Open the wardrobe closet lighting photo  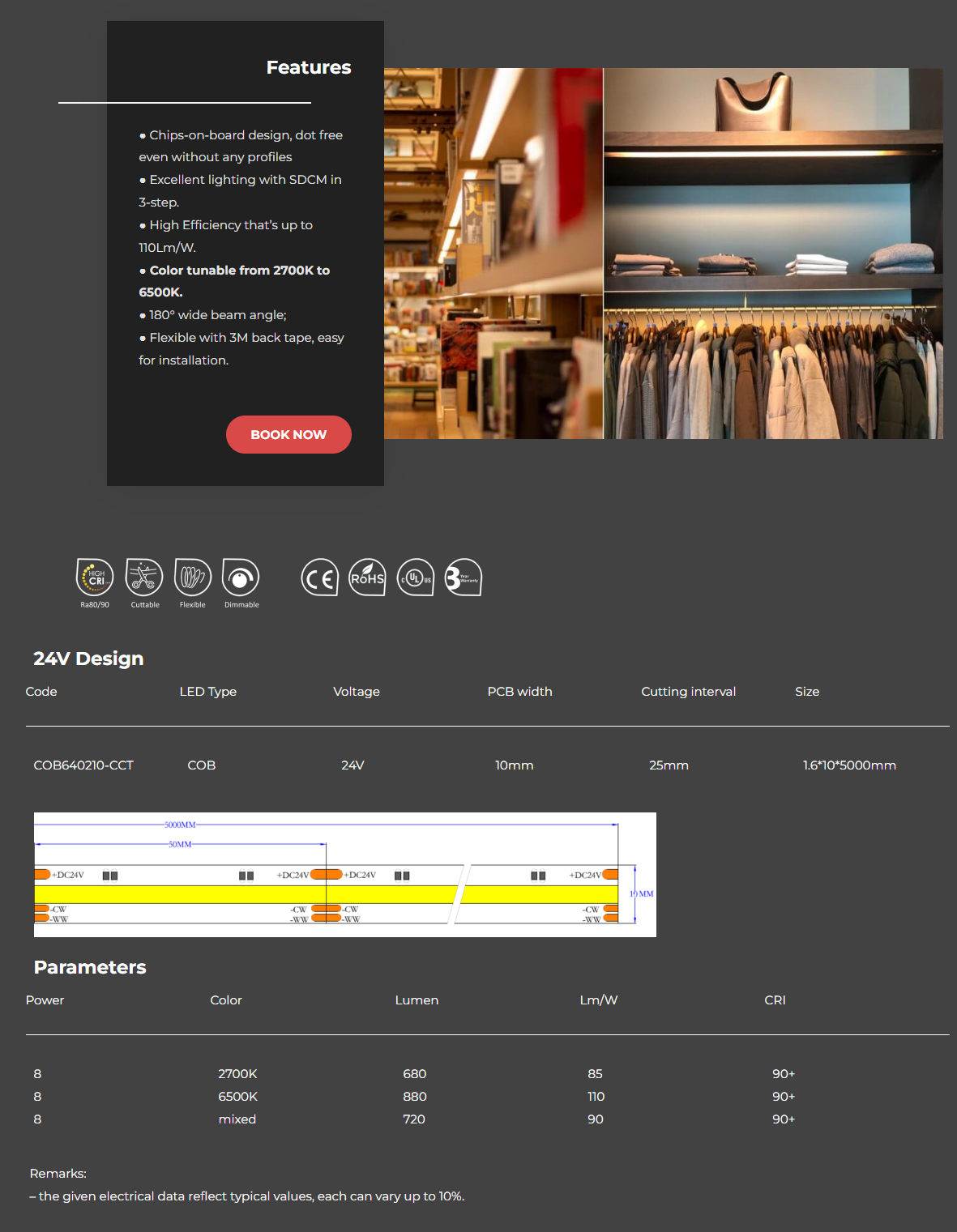[773, 254]
